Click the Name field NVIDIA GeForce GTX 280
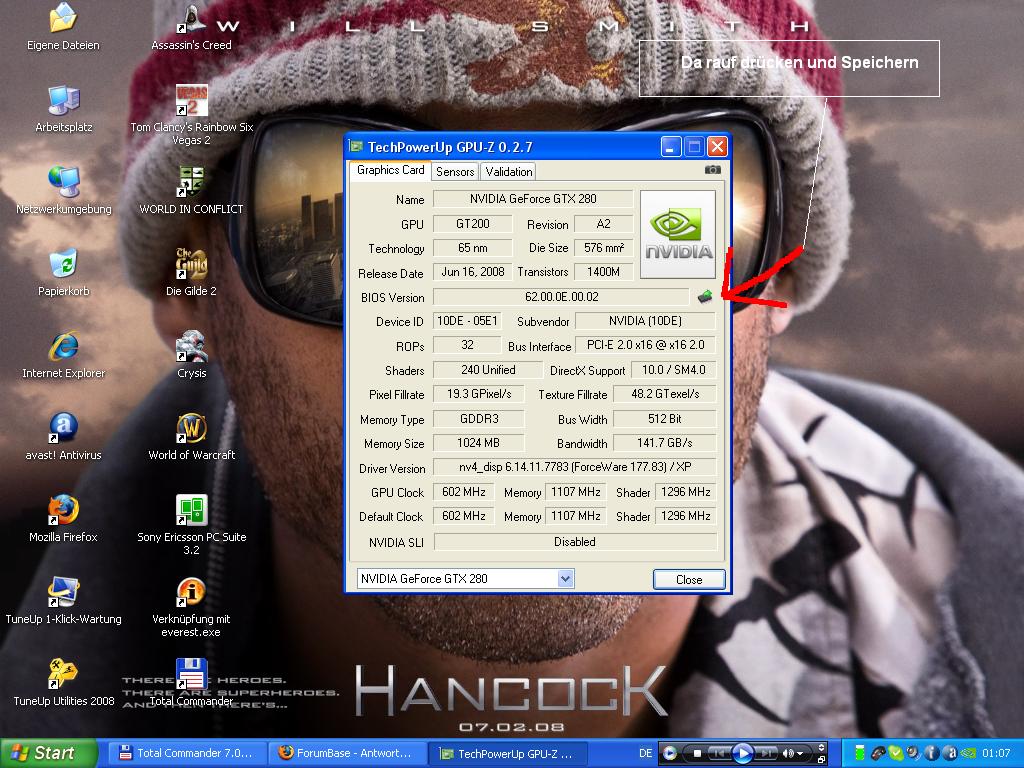Viewport: 1024px width, 768px height. pos(533,199)
